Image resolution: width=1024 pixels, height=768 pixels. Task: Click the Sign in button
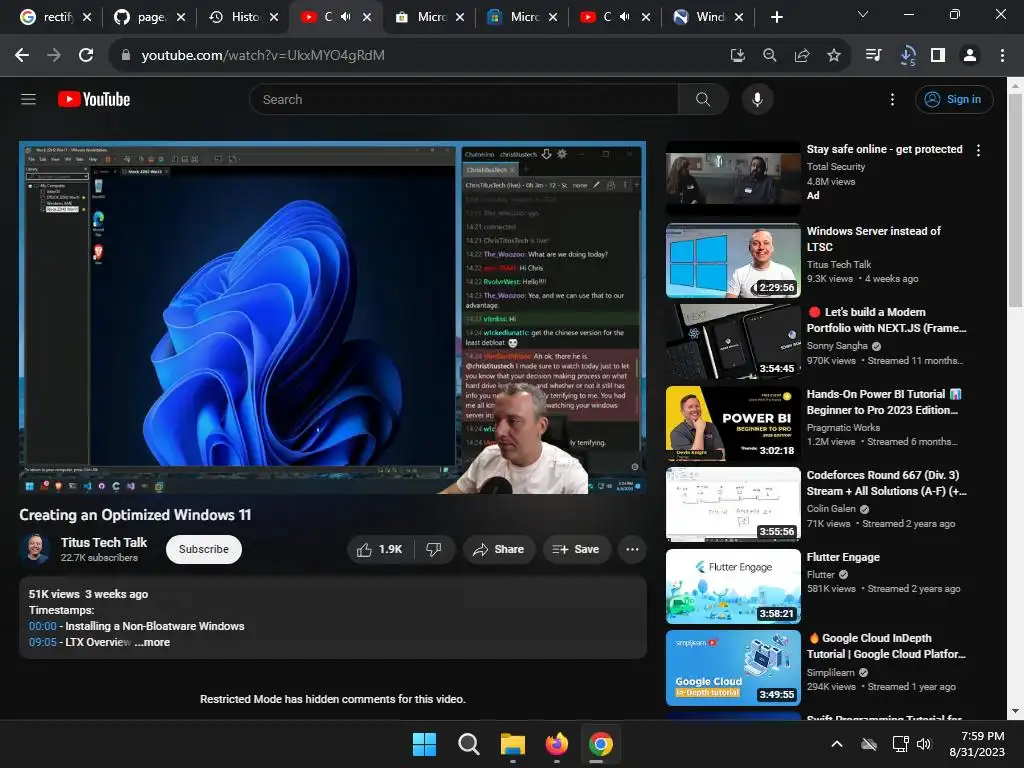click(954, 99)
